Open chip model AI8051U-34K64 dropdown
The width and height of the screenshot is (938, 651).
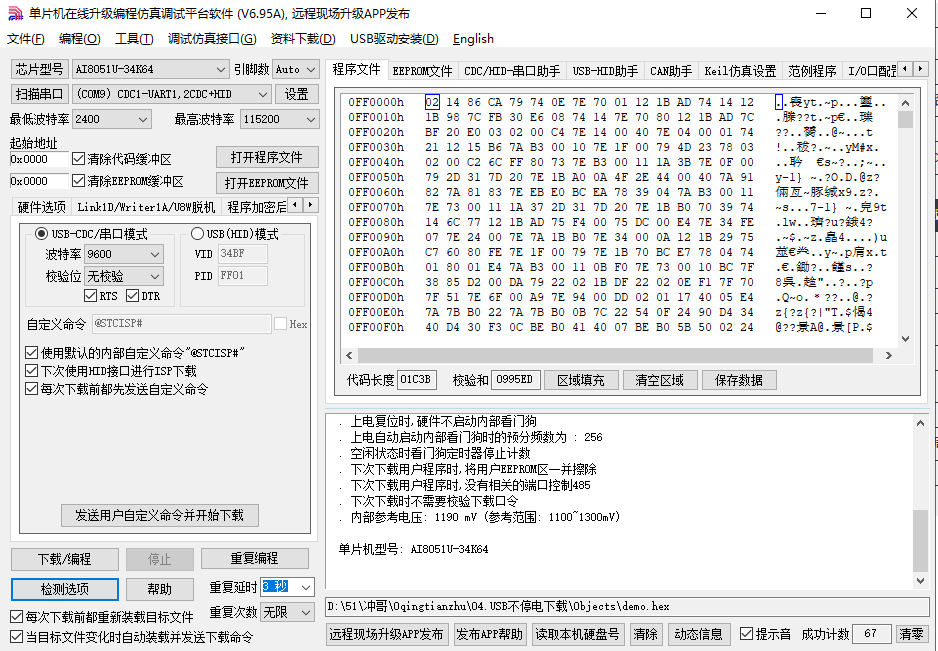150,69
